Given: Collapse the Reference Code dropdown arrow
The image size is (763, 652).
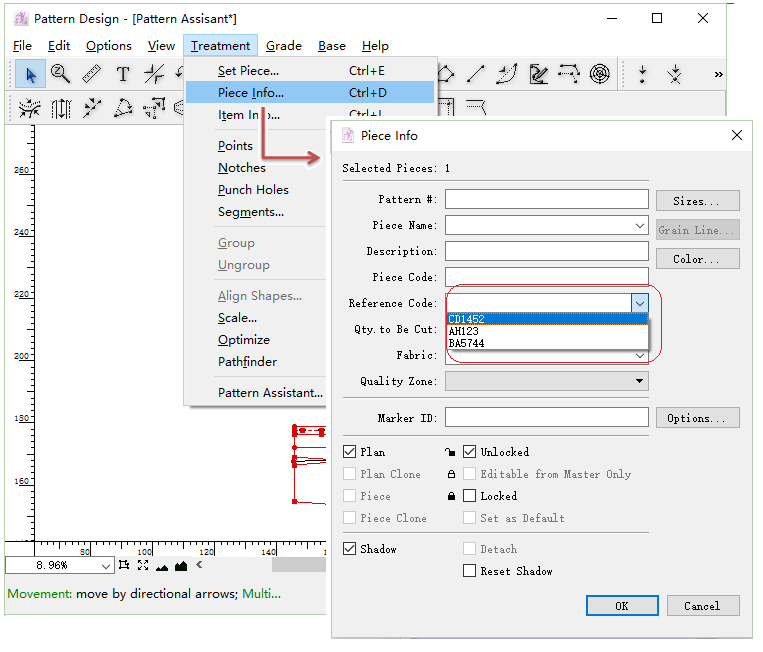Looking at the screenshot, I should click(639, 302).
